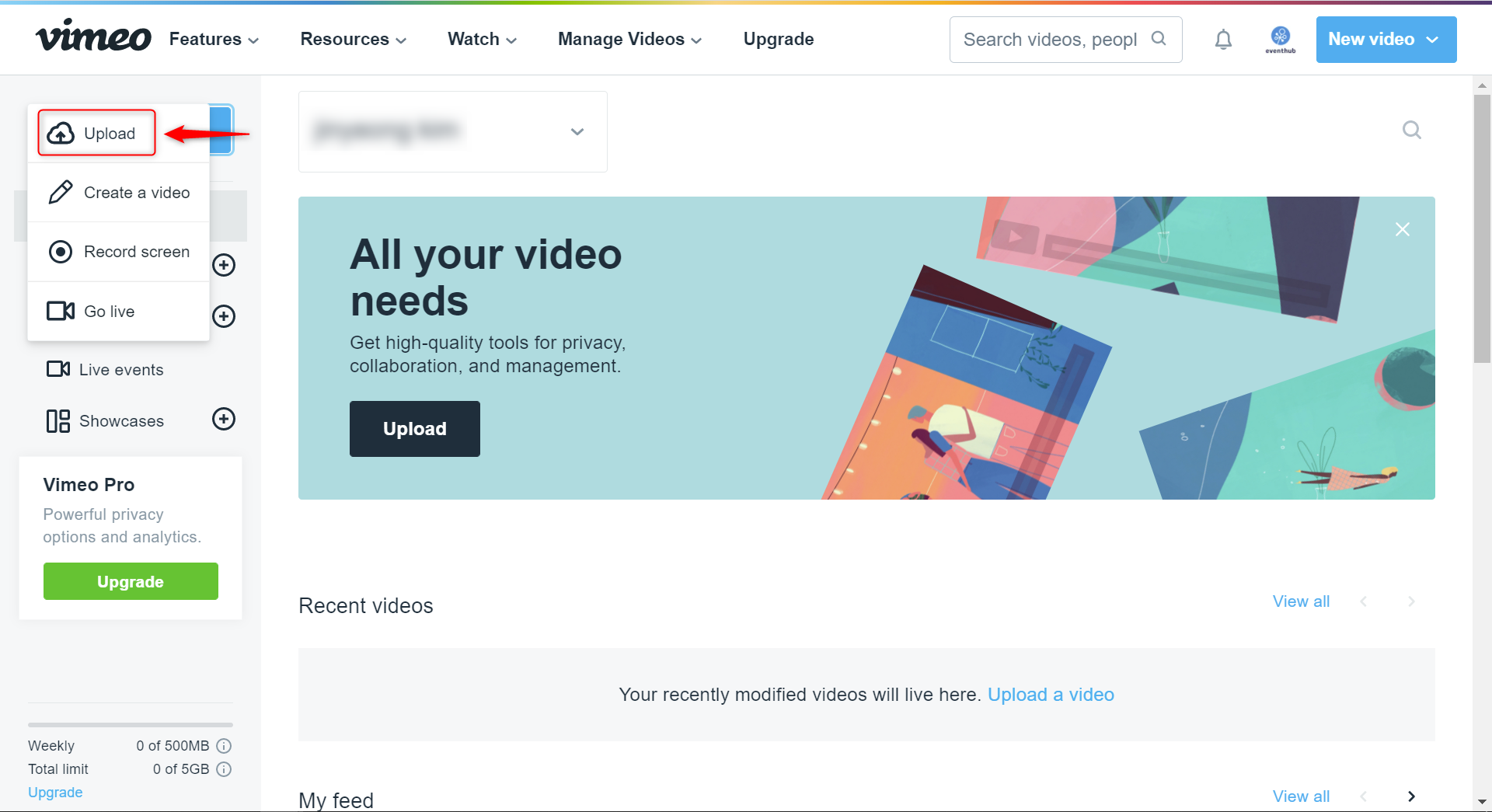This screenshot has height=812, width=1492.
Task: Click the notifications bell icon
Action: (1223, 40)
